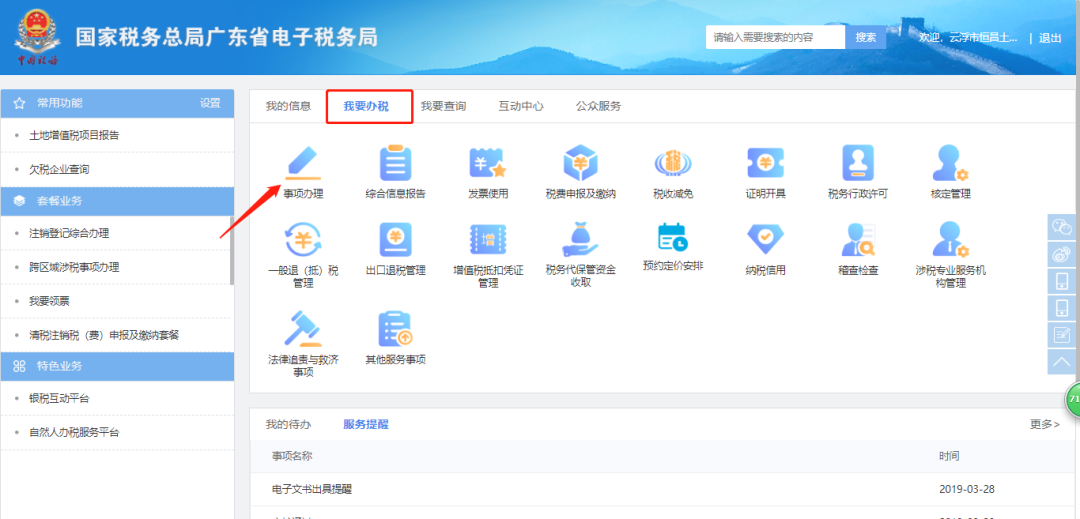Switch to 服务提醒 tab
This screenshot has width=1080, height=519.
(366, 424)
